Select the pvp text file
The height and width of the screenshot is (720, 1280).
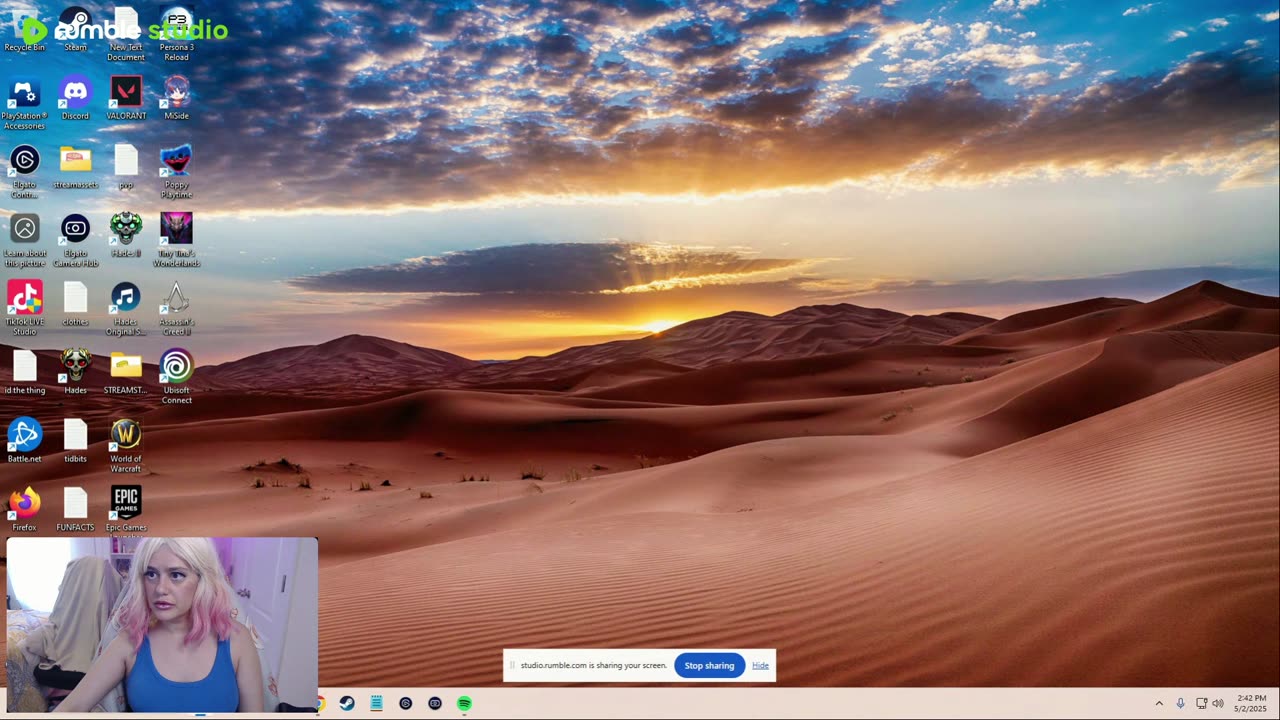(126, 167)
